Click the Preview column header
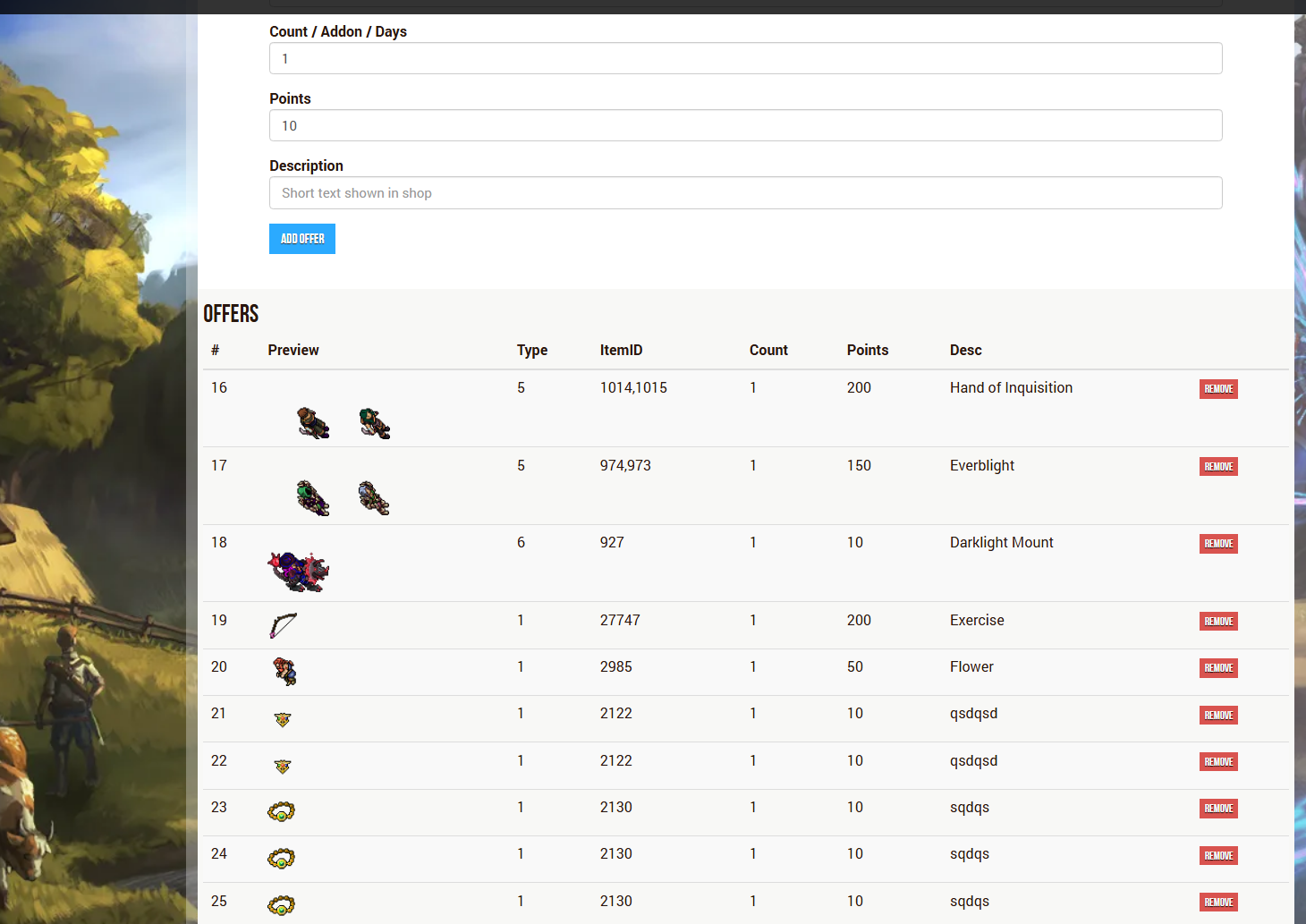The width and height of the screenshot is (1306, 924). 293,350
